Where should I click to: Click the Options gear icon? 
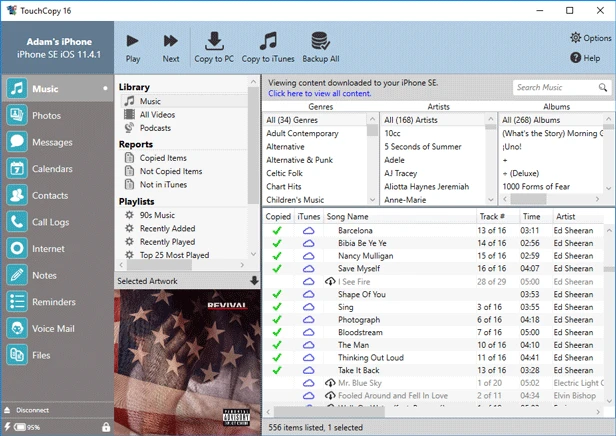coord(576,38)
